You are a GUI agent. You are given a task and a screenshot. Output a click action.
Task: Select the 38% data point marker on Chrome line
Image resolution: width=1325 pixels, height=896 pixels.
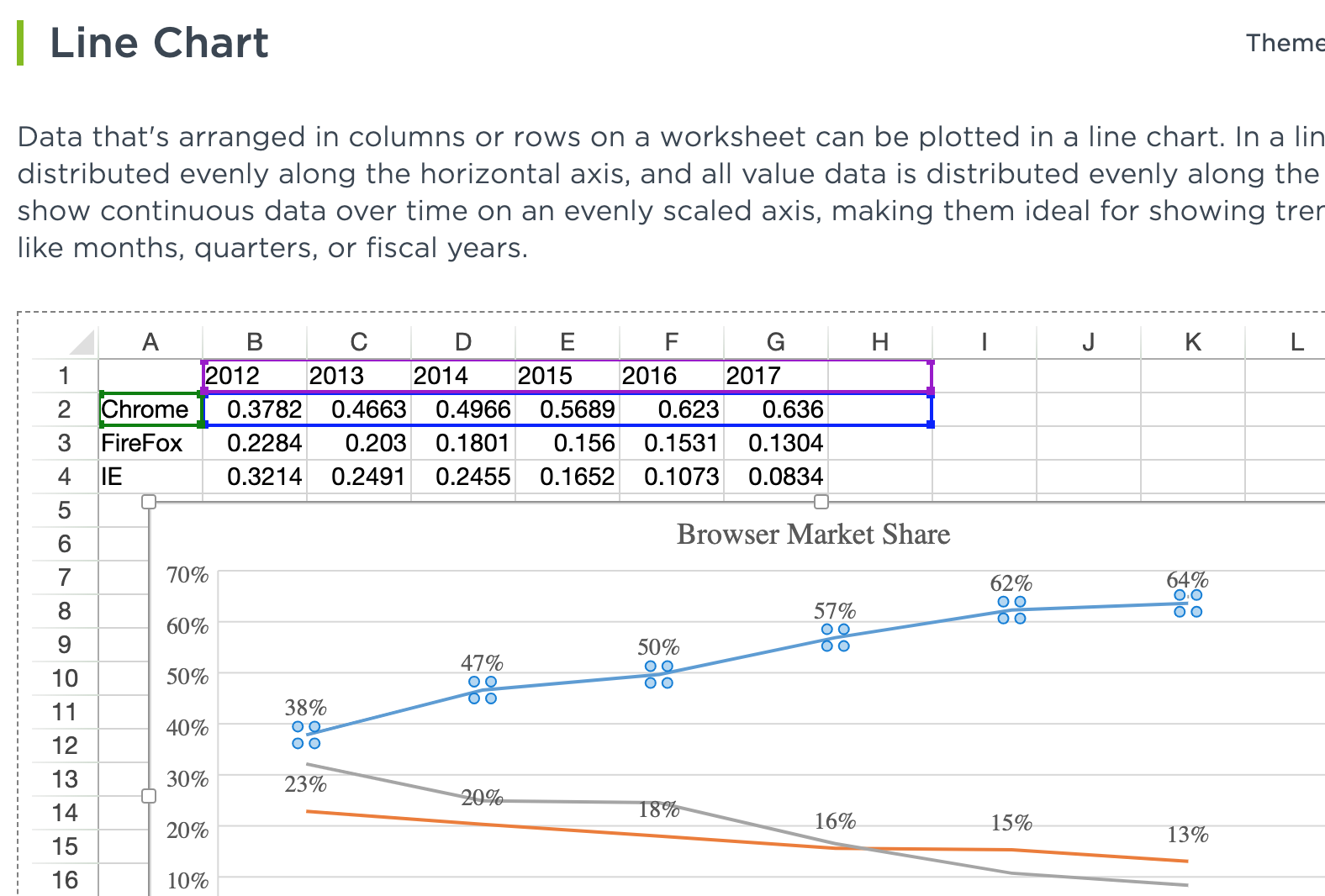click(306, 735)
